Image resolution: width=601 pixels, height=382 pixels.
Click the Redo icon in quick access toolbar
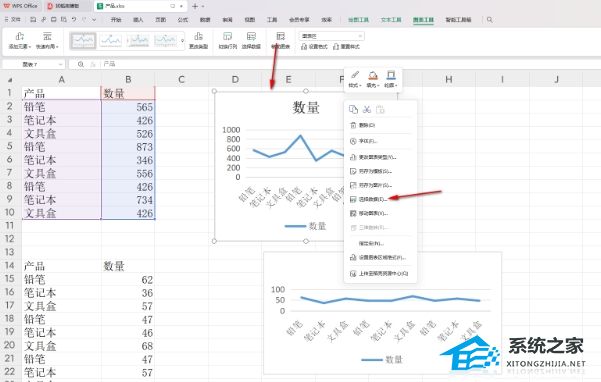click(84, 20)
